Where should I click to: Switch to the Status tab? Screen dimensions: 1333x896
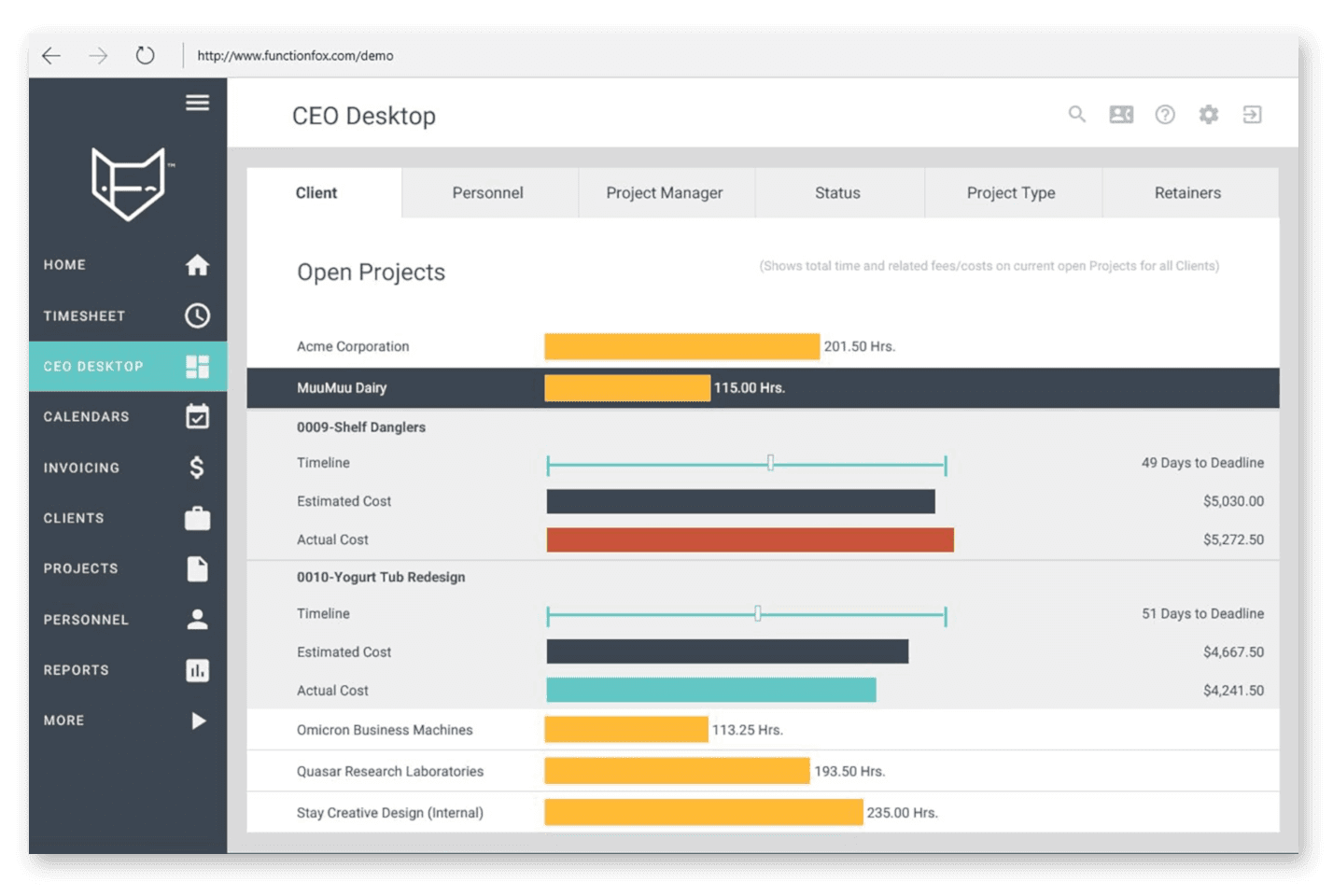839,193
